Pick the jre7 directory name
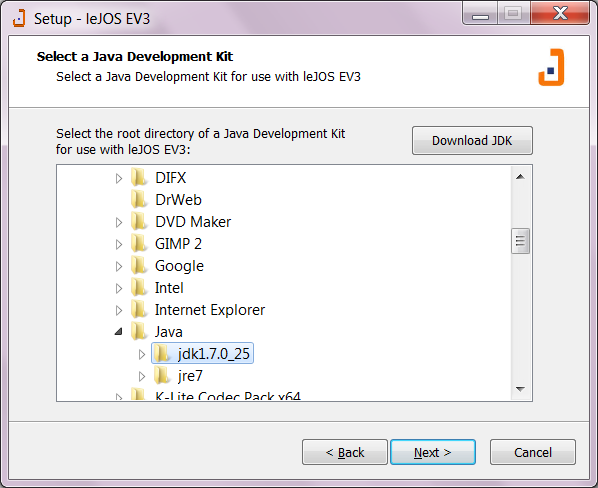This screenshot has width=598, height=488. point(190,376)
